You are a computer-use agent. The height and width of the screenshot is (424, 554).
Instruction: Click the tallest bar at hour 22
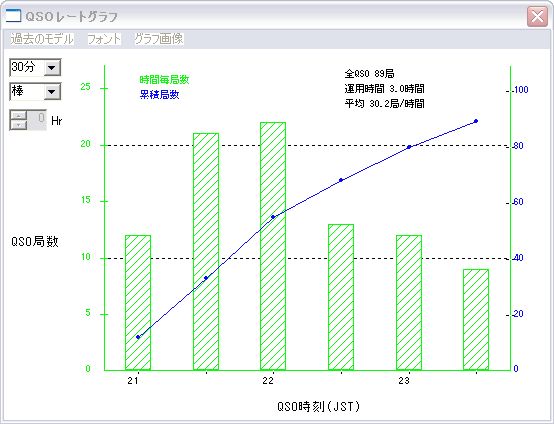pos(273,246)
